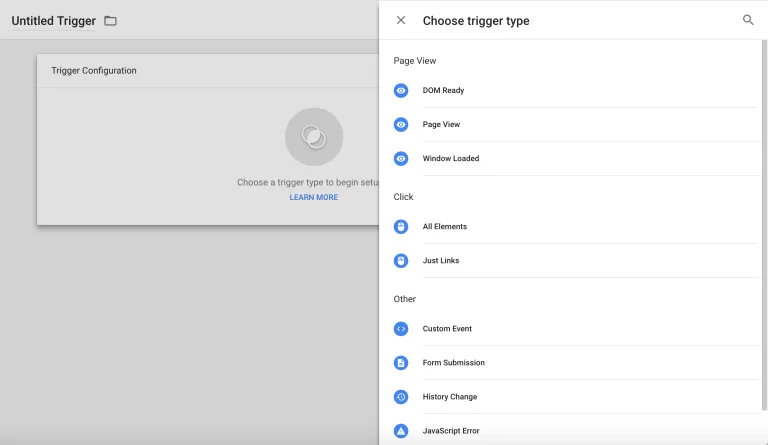Pick Just Links click trigger
Image resolution: width=768 pixels, height=445 pixels.
point(575,260)
